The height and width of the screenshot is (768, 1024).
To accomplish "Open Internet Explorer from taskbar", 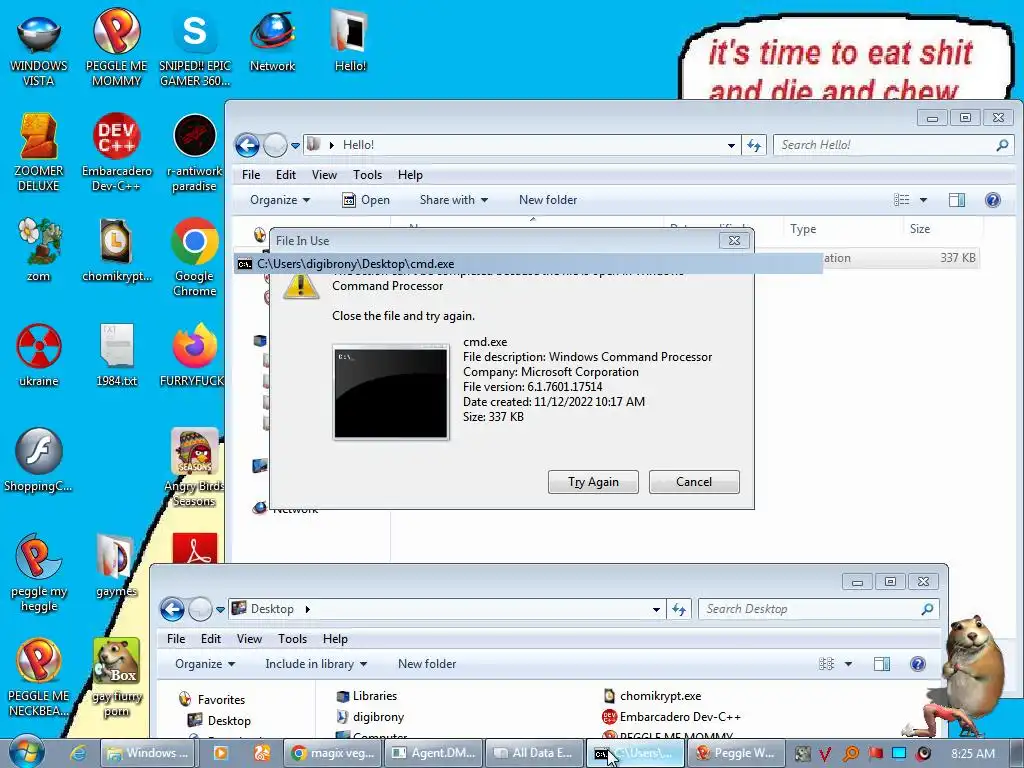I will pyautogui.click(x=78, y=753).
